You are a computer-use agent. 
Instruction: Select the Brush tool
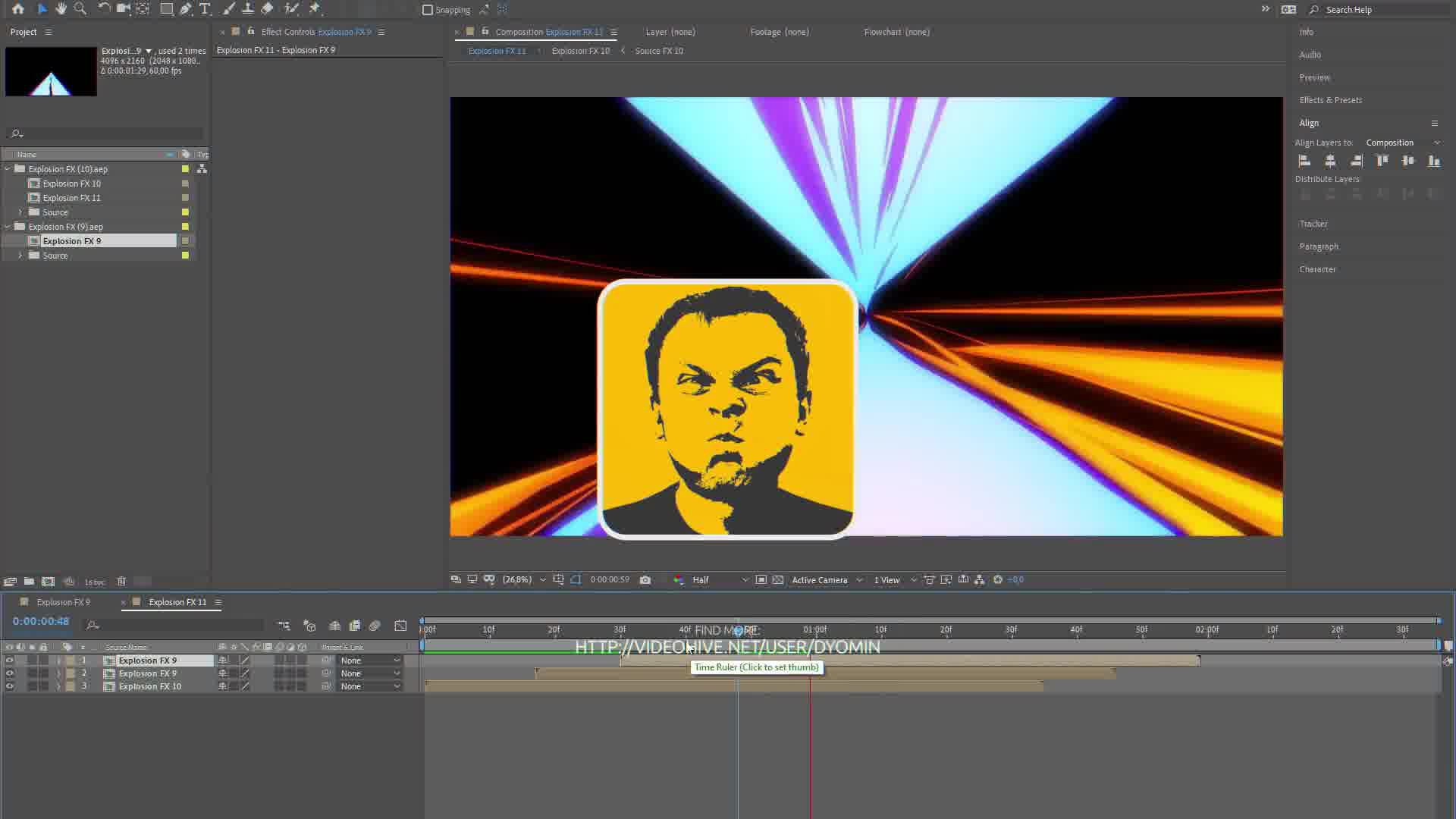(228, 9)
